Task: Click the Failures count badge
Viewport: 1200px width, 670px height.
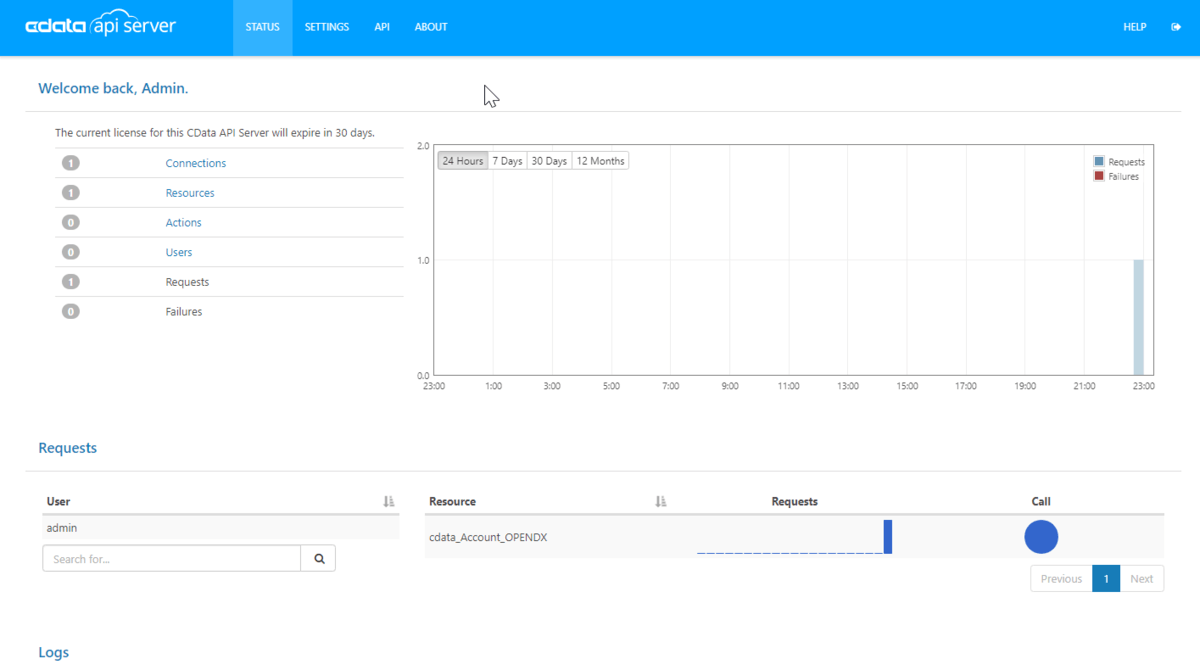Action: [70, 311]
